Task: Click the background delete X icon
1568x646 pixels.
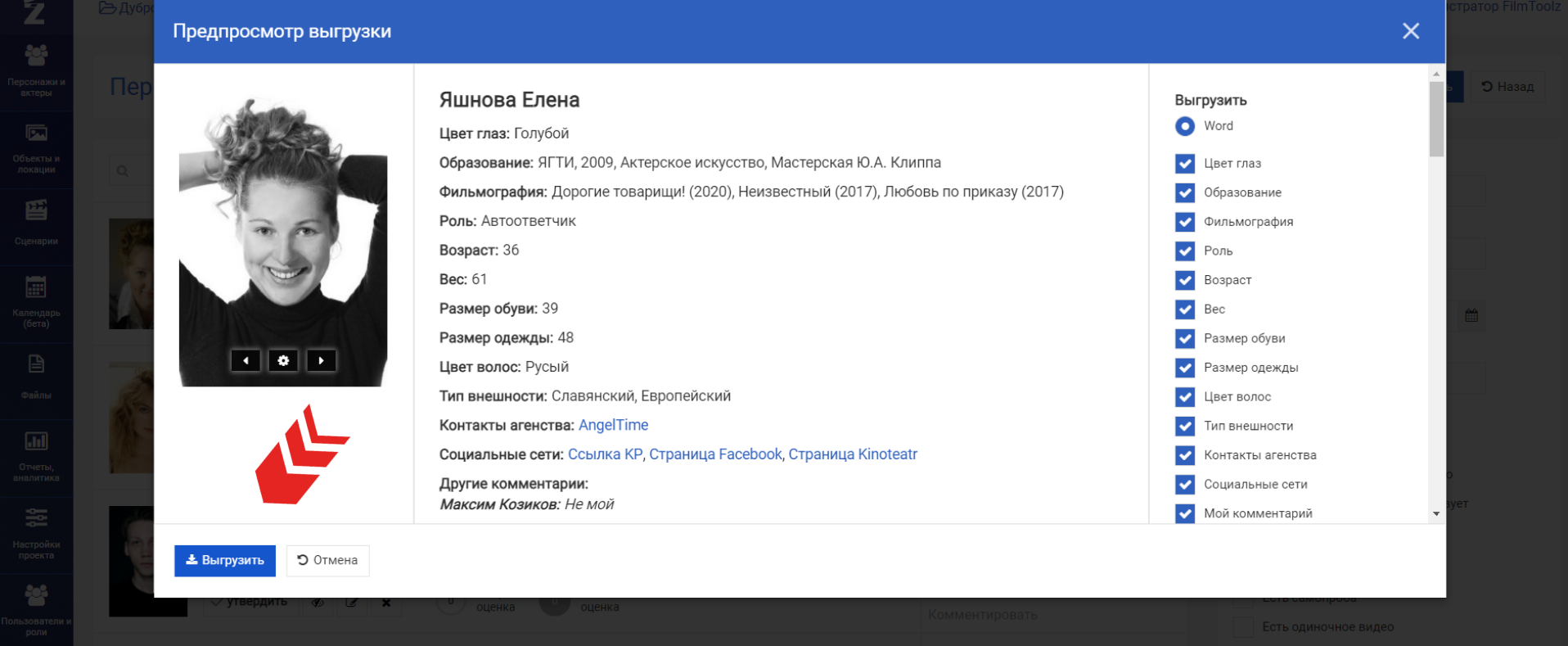Action: click(x=386, y=603)
